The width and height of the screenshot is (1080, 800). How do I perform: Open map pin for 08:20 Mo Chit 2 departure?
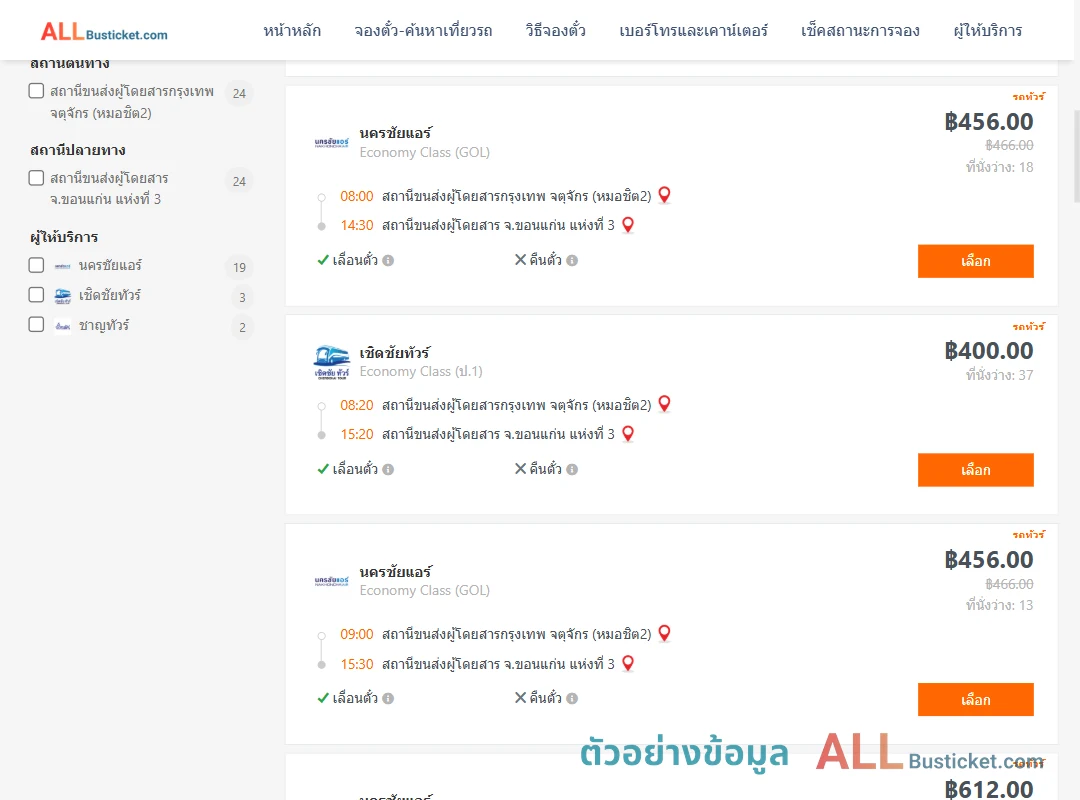coord(664,404)
